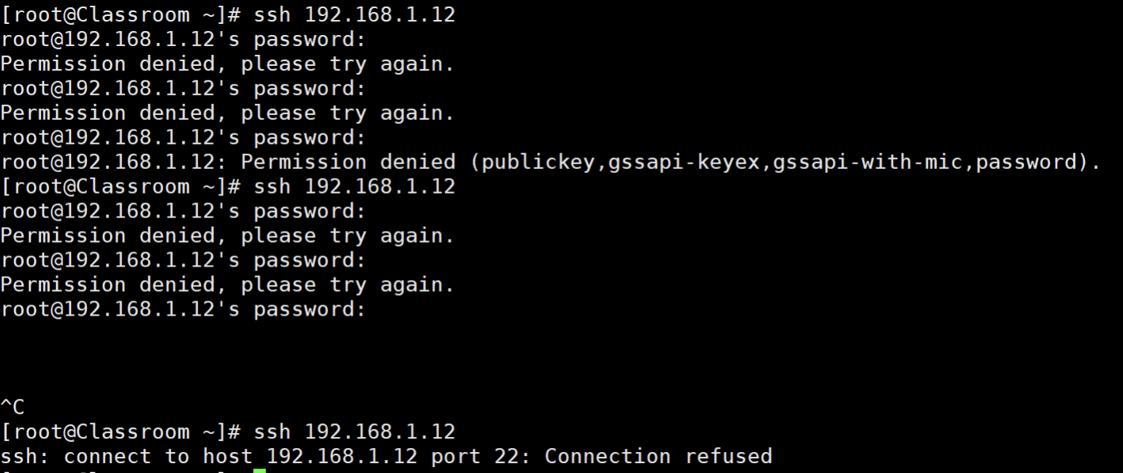Click the second "[root@Classroom ~]#" prompt
1123x473 pixels.
(120, 187)
